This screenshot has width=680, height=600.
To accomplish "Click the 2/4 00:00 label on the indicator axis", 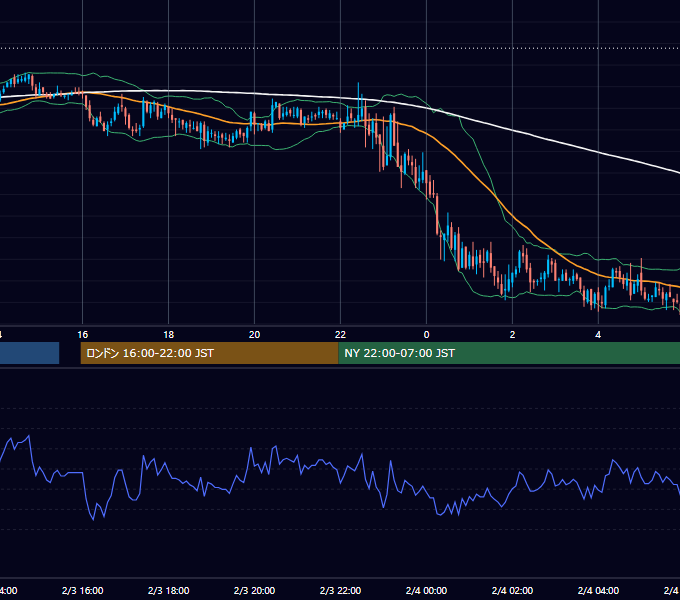I will [x=426, y=590].
